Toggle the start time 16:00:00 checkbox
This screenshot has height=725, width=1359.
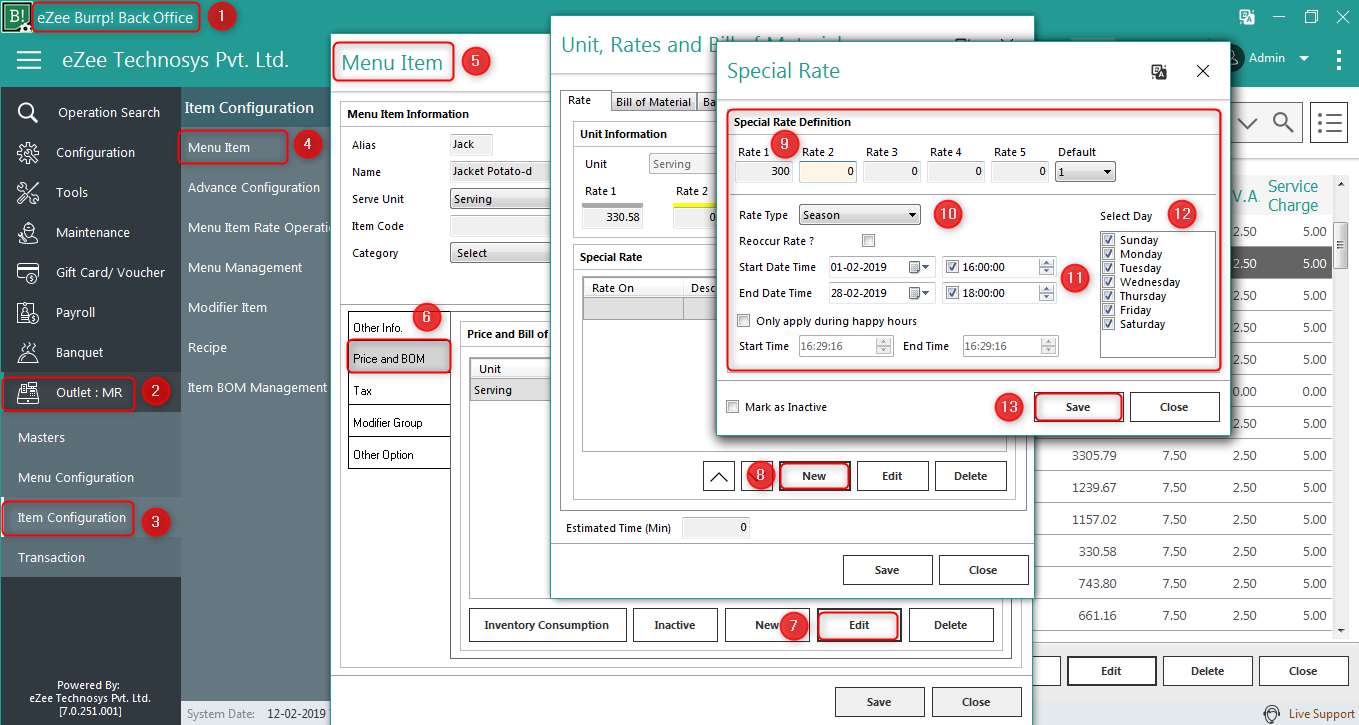952,267
